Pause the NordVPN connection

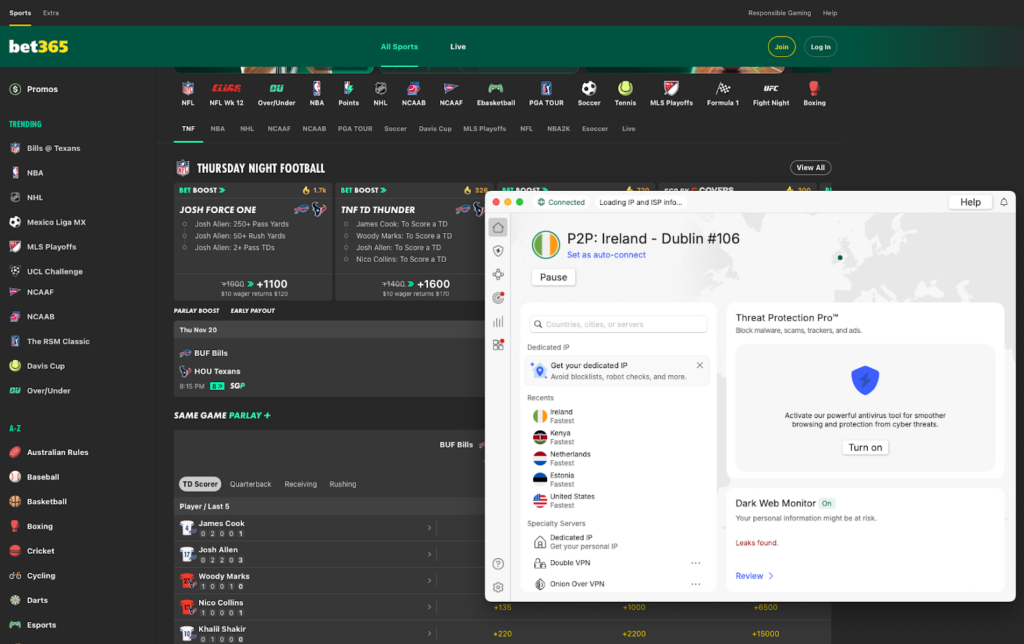[553, 277]
